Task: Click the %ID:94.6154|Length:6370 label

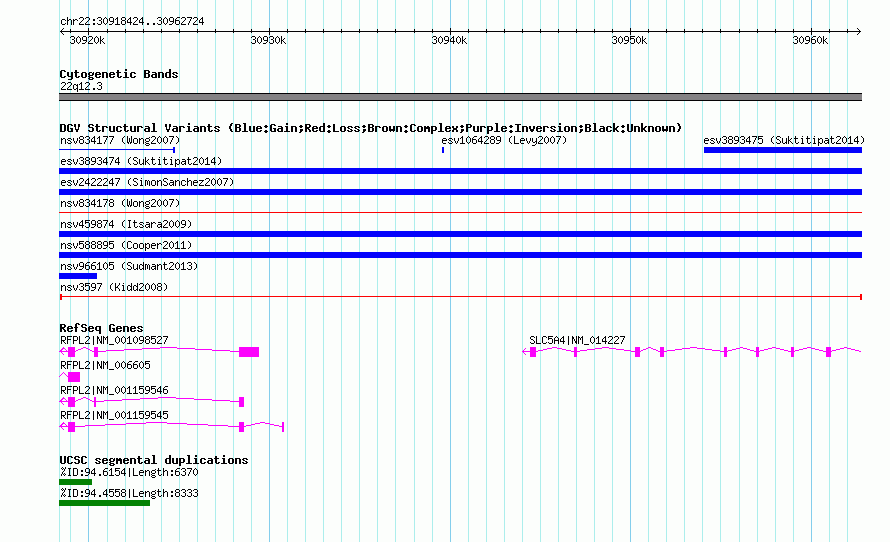Action: tap(129, 473)
